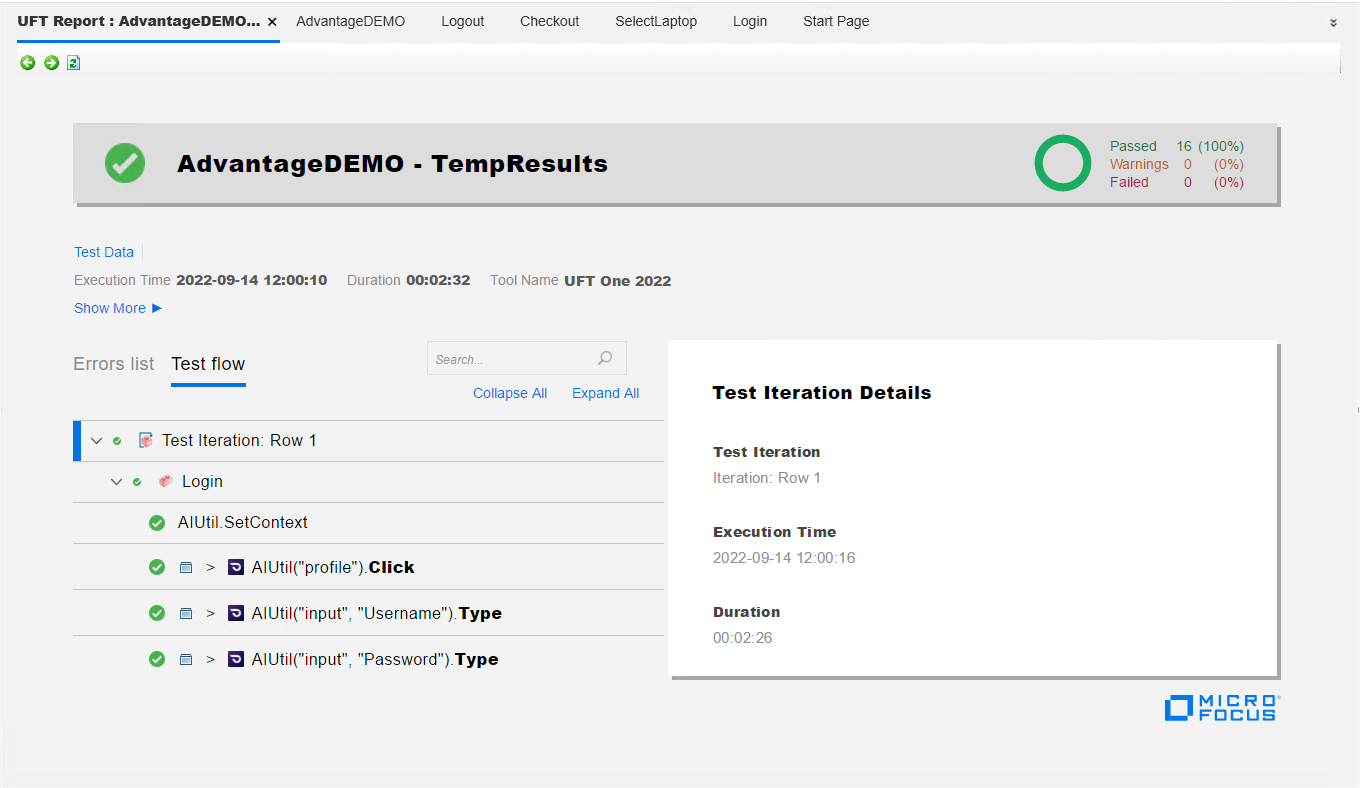Click the green status icon for AIUtil.SetContext
Image resolution: width=1360 pixels, height=788 pixels.
point(157,523)
